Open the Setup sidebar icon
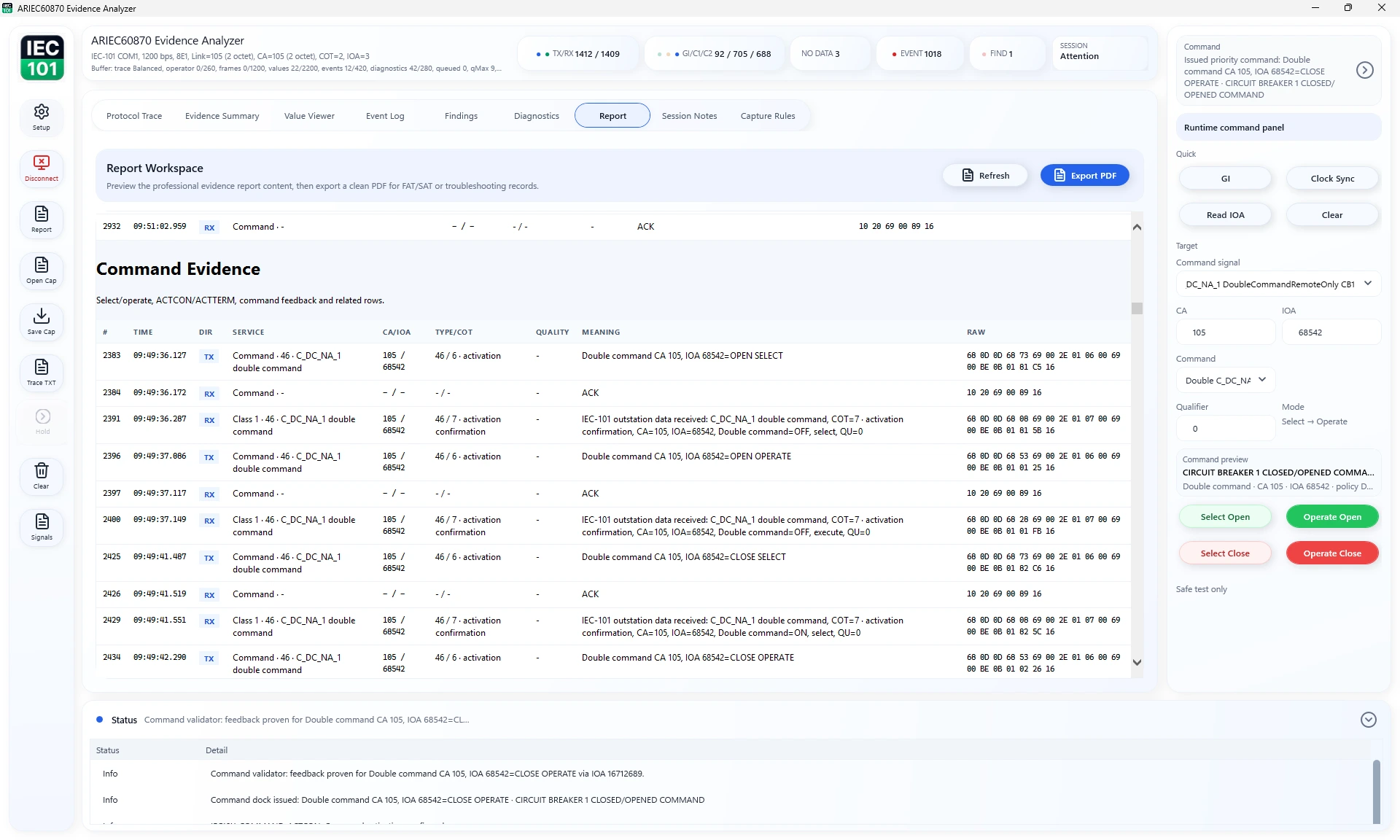Screen dimensions: 1400x840 (x=42, y=117)
